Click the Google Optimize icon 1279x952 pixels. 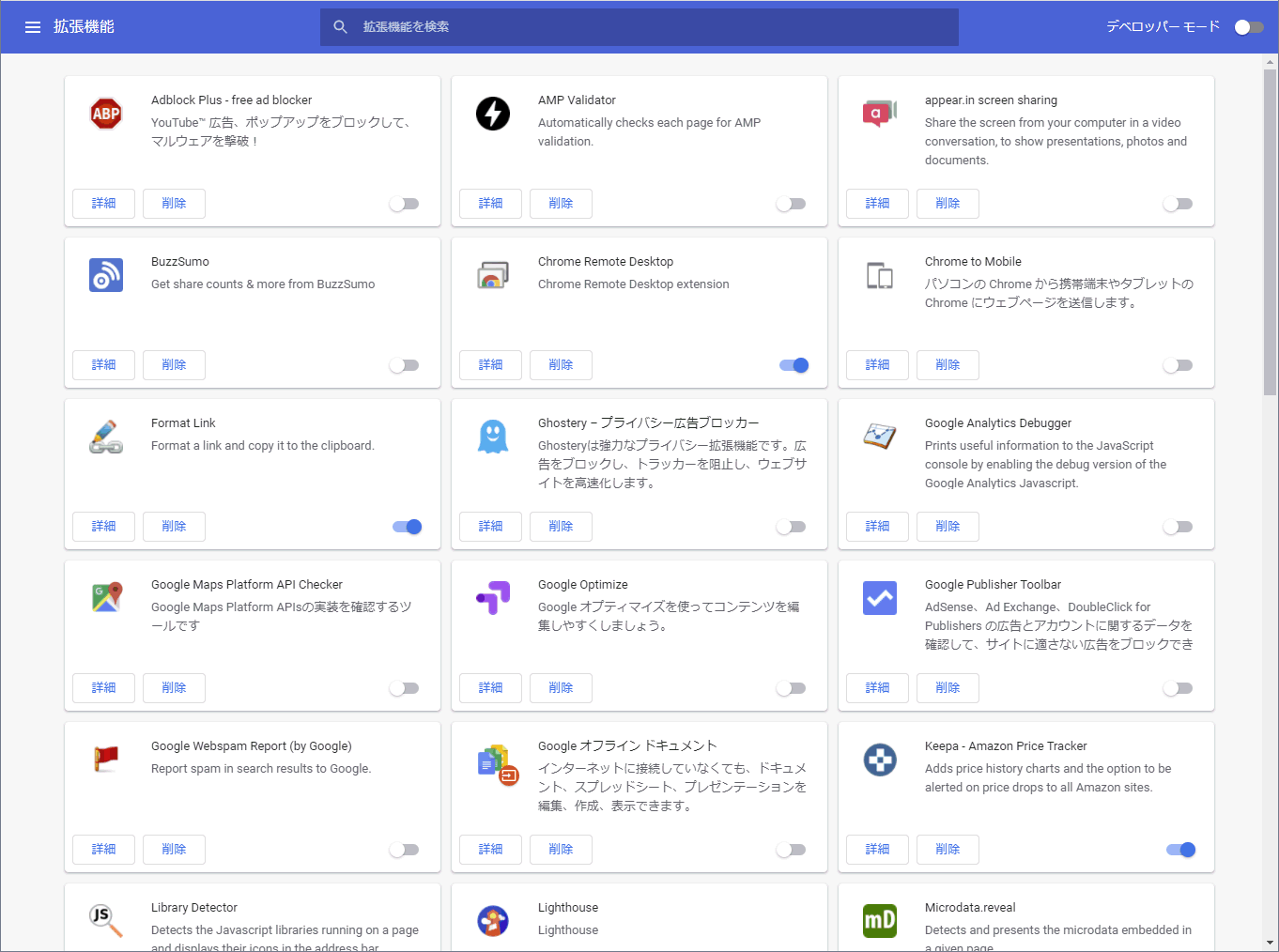[493, 598]
